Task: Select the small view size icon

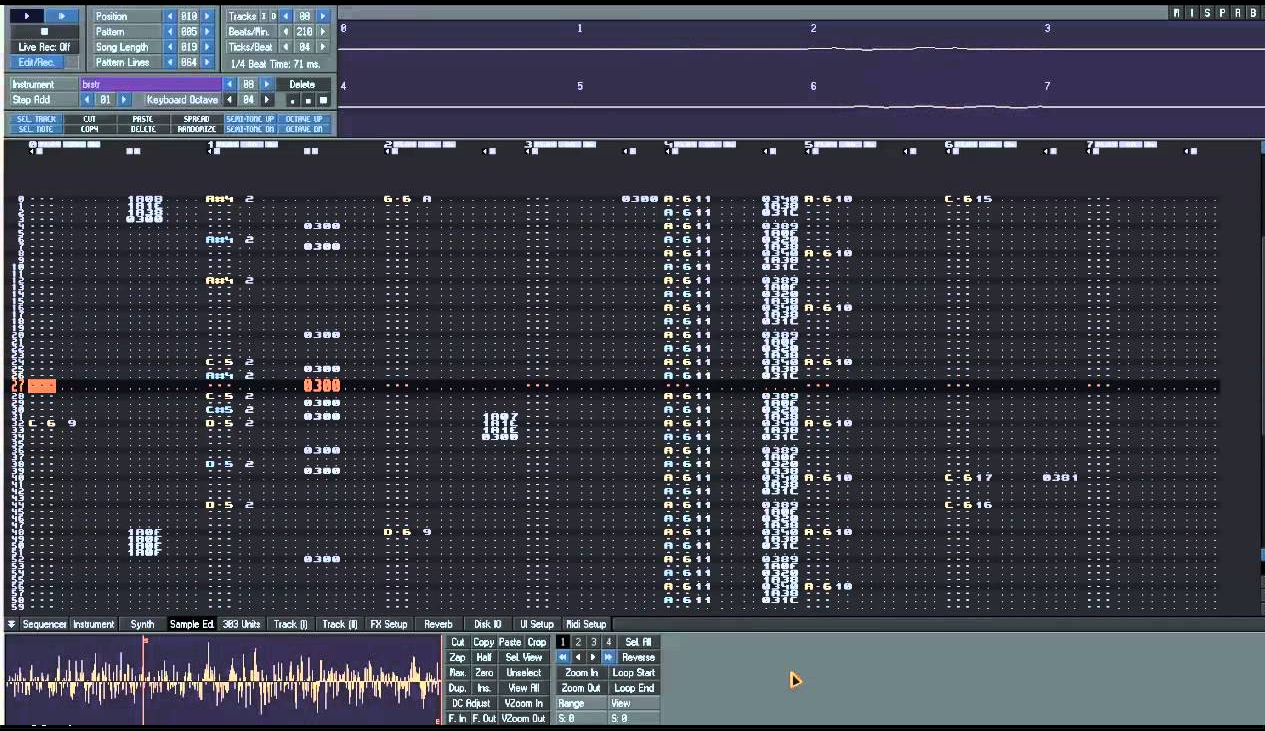Action: (292, 101)
